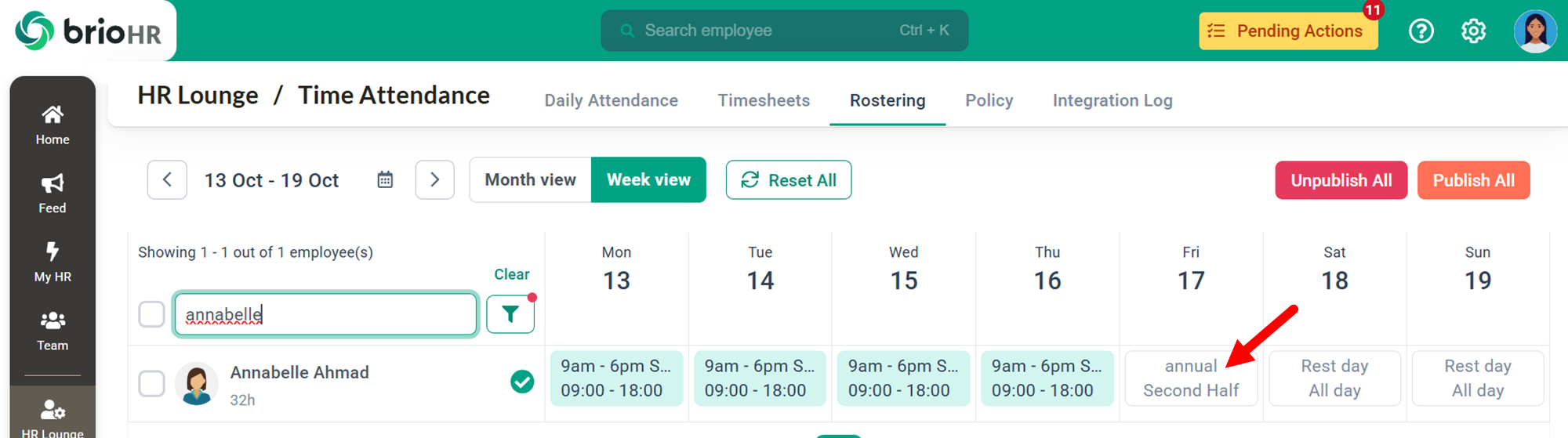Image resolution: width=1568 pixels, height=438 pixels.
Task: Clear the employee search filter
Action: [x=511, y=274]
